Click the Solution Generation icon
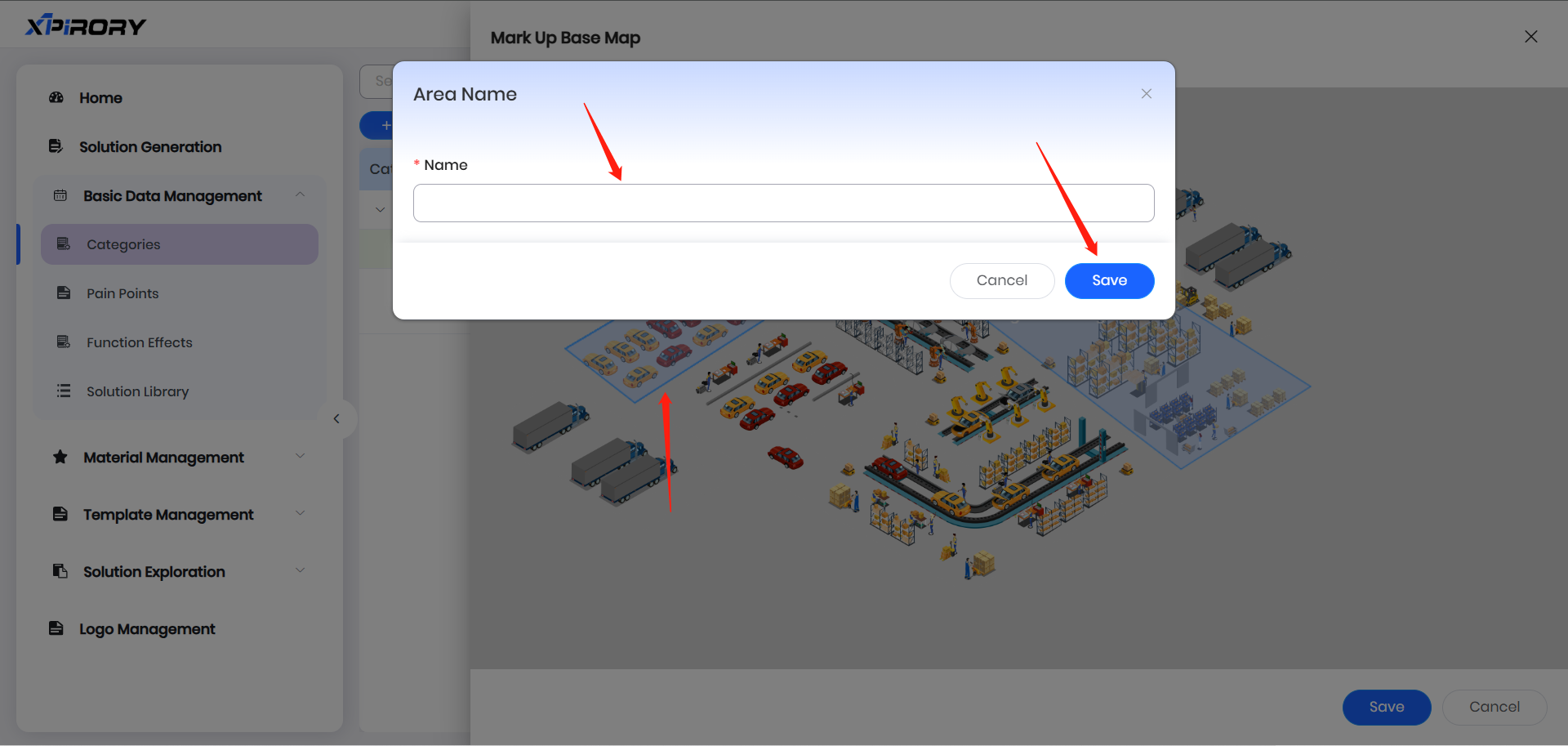Viewport: 1568px width, 746px height. point(56,147)
